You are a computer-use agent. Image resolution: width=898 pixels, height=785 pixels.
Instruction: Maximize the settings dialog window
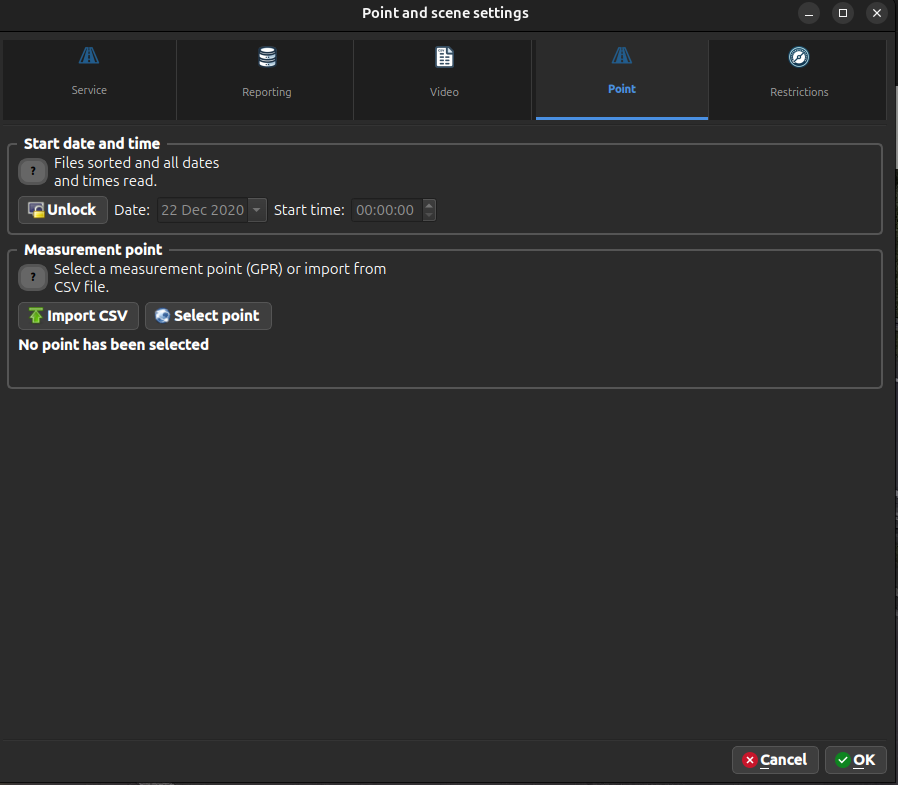[842, 13]
